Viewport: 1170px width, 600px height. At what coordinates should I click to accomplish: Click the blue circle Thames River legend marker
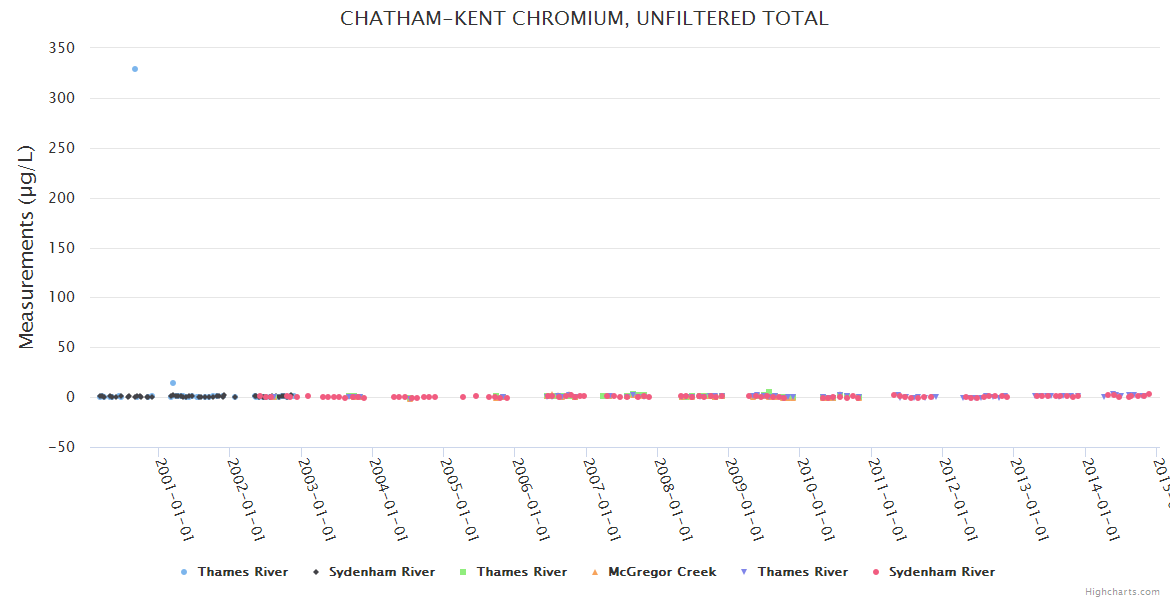[x=184, y=572]
